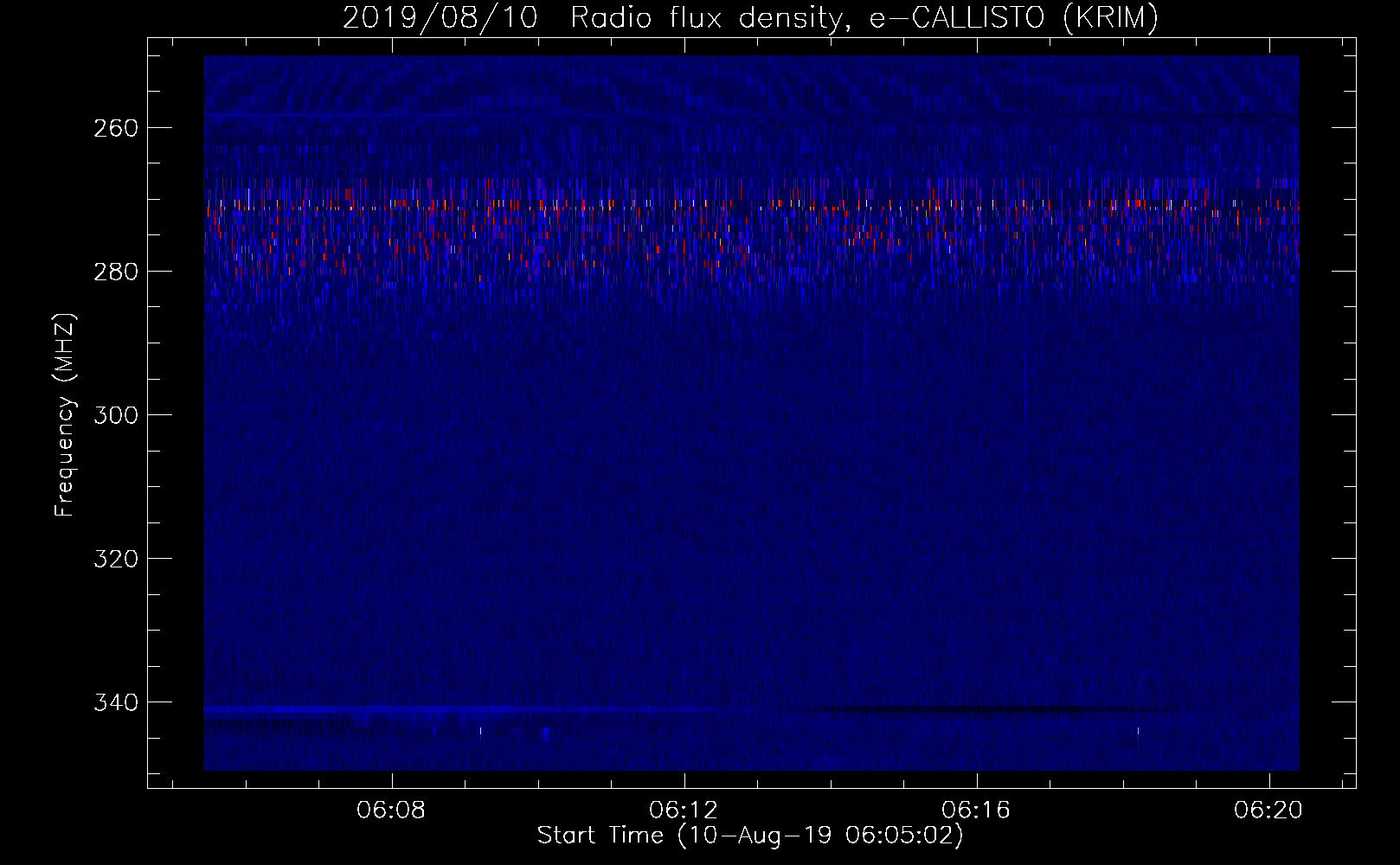Click the 320 frequency tick label
1400x865 pixels.
[x=115, y=559]
